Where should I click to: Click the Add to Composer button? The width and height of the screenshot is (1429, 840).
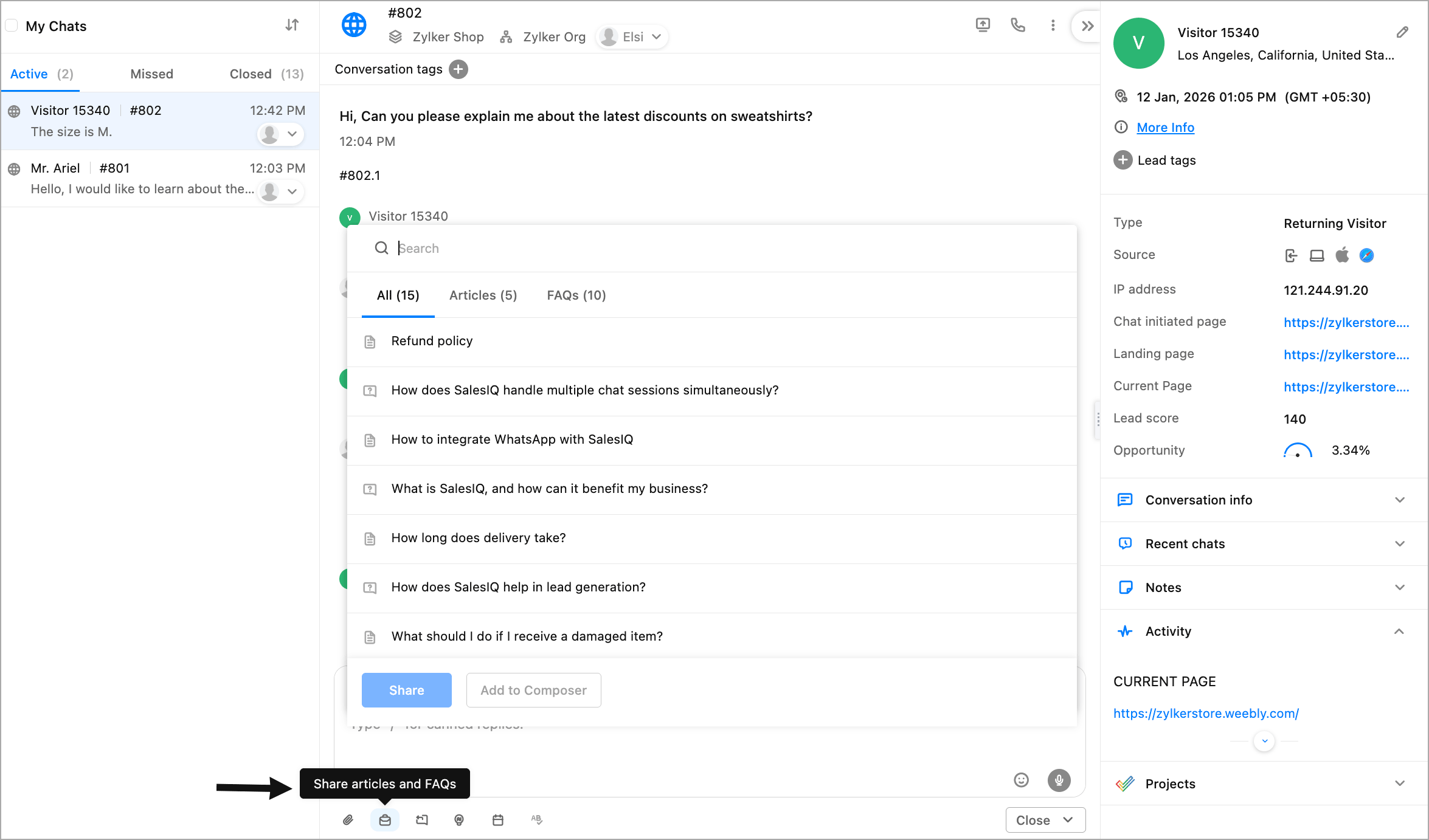(x=533, y=690)
